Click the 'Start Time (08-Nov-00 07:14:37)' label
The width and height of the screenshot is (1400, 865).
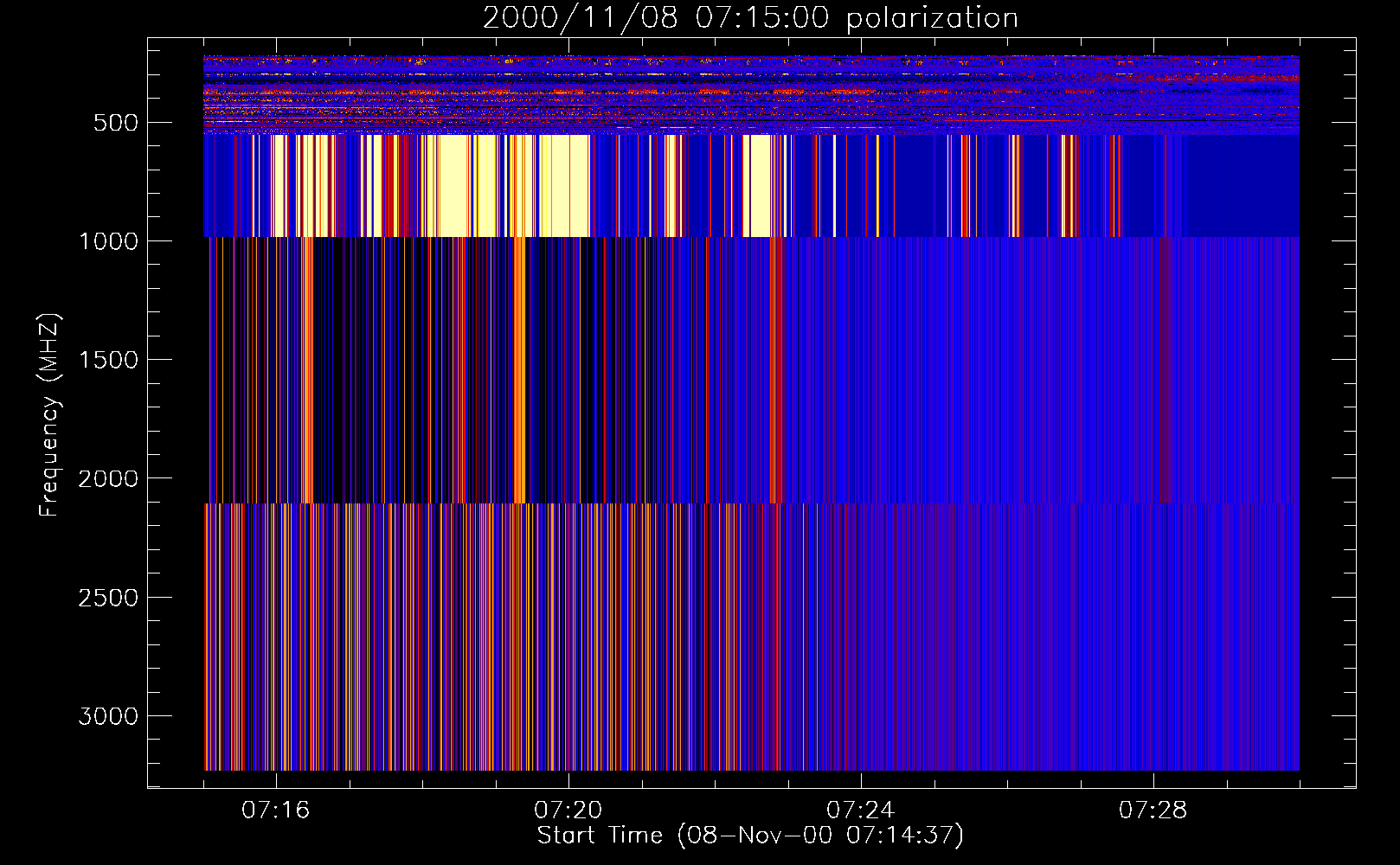tap(750, 836)
